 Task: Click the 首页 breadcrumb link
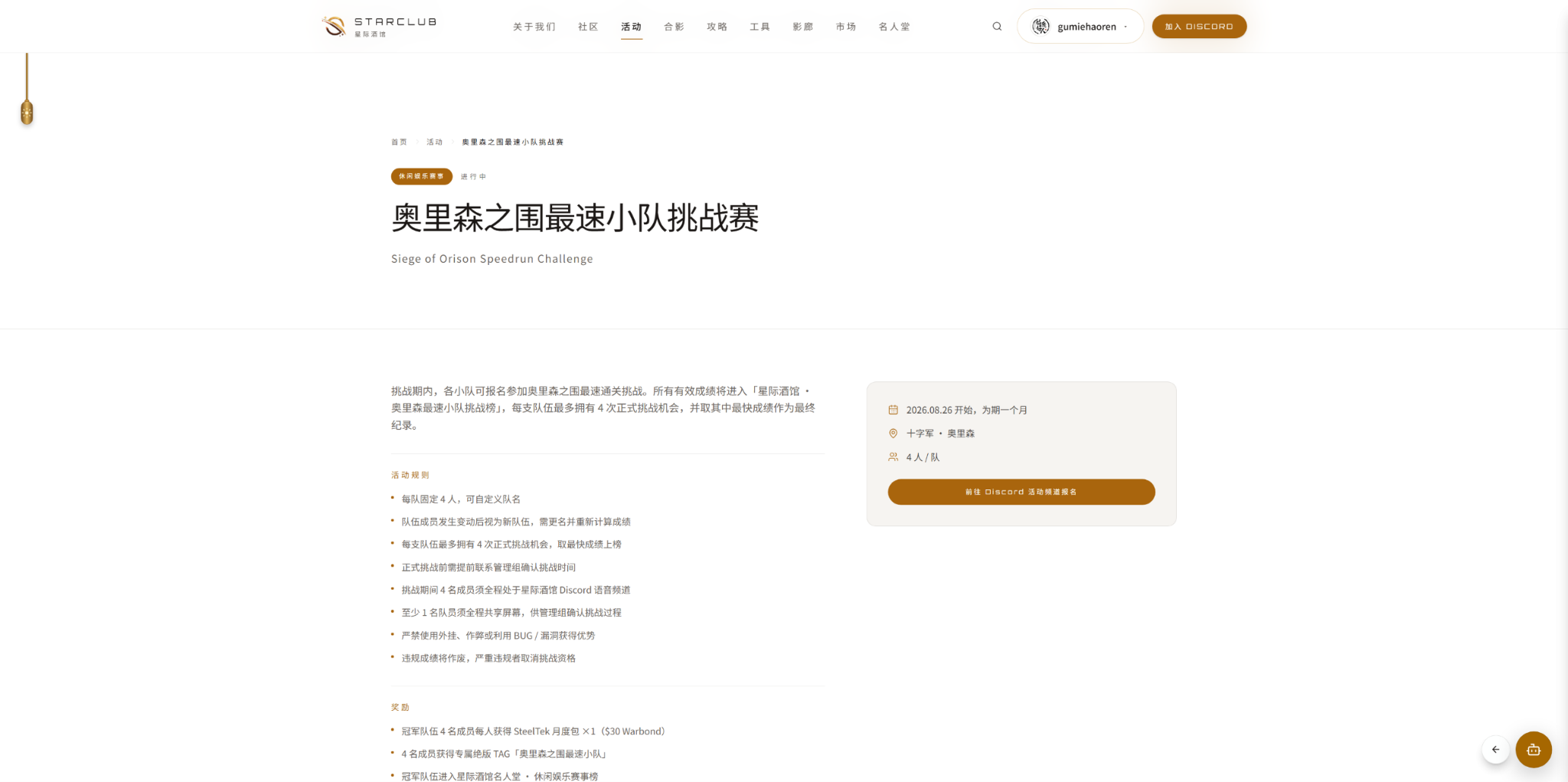coord(399,142)
